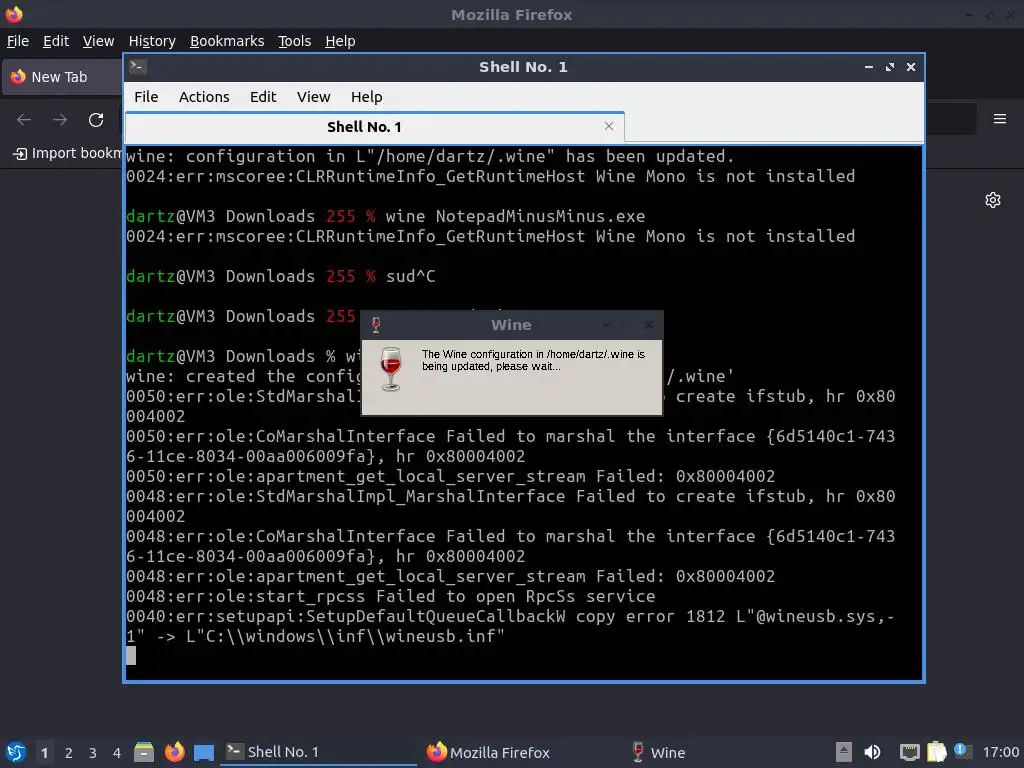
Task: Open the volume control tray icon
Action: click(x=872, y=752)
